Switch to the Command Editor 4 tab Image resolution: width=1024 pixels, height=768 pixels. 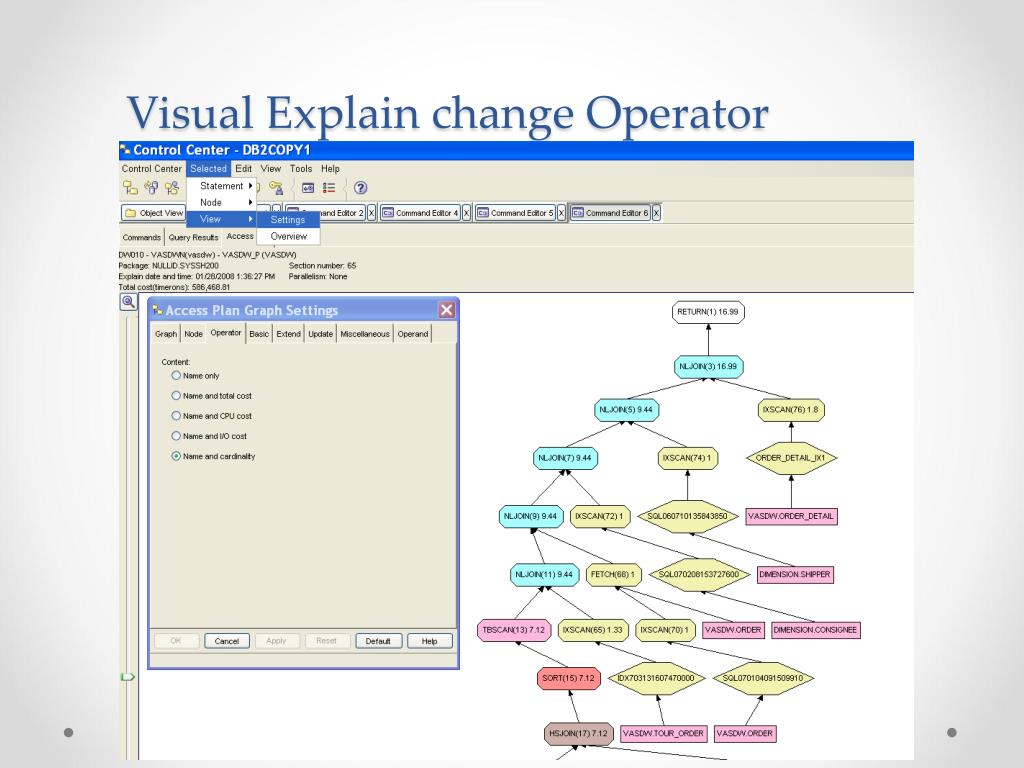tap(421, 213)
